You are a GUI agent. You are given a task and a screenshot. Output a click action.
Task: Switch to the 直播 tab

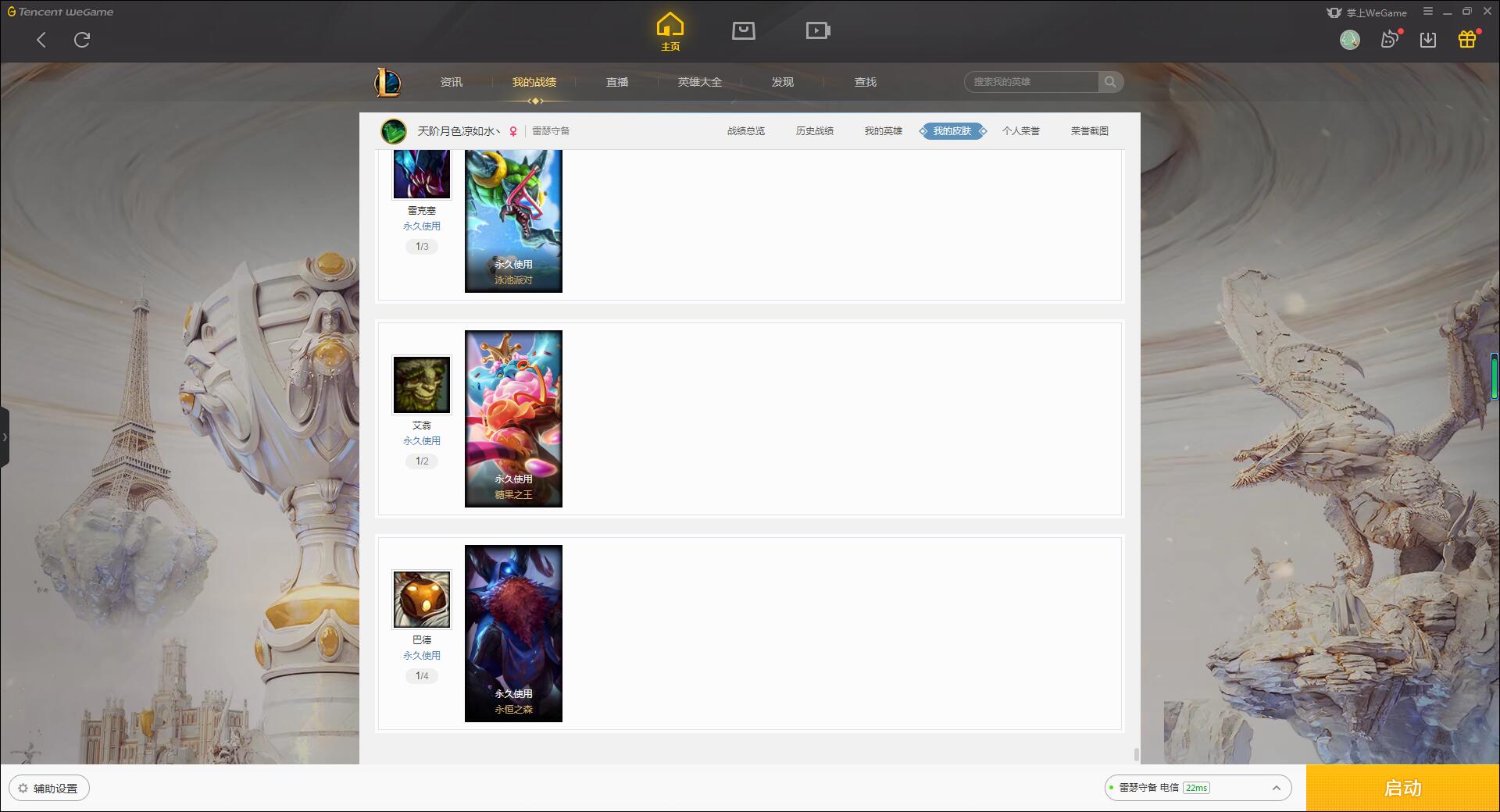[x=617, y=82]
